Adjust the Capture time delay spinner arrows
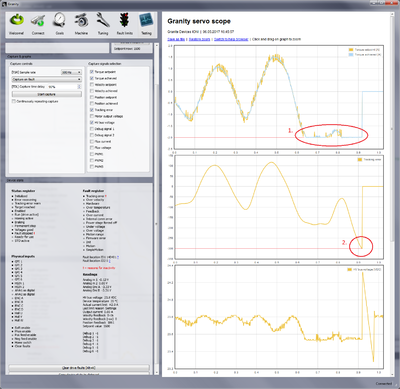Image resolution: width=400 pixels, height=389 pixels. coord(79,87)
